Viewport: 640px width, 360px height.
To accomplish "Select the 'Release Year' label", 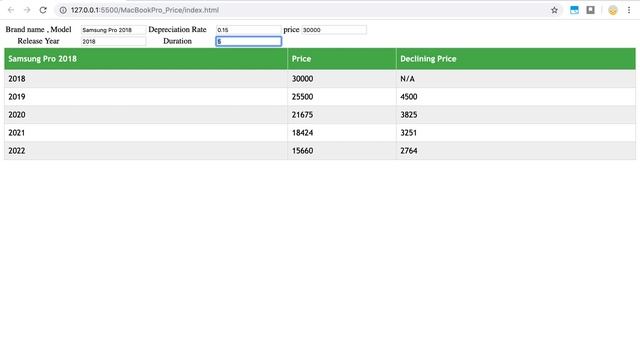I will tap(38, 41).
